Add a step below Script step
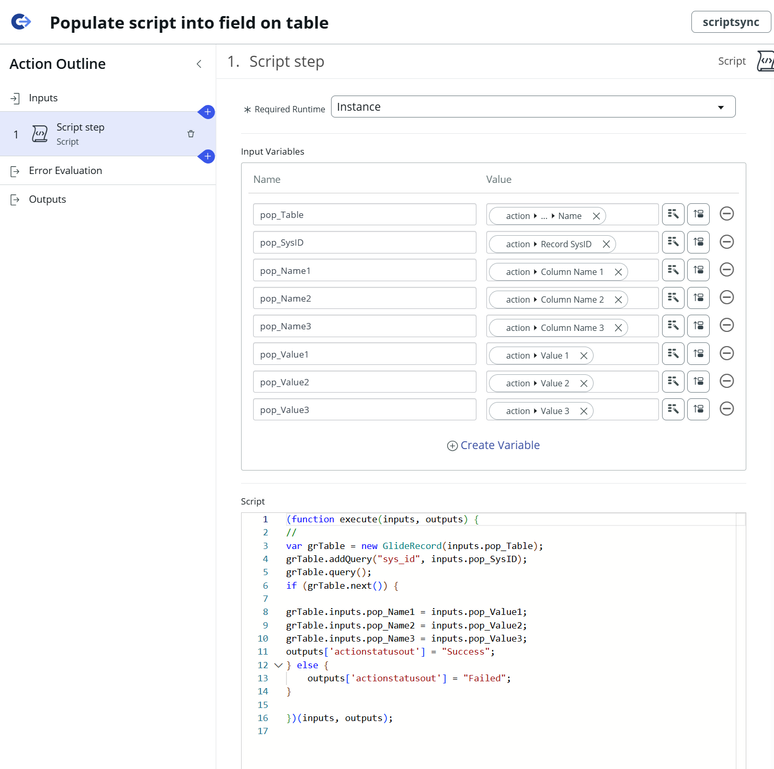The width and height of the screenshot is (774, 769). [x=207, y=156]
